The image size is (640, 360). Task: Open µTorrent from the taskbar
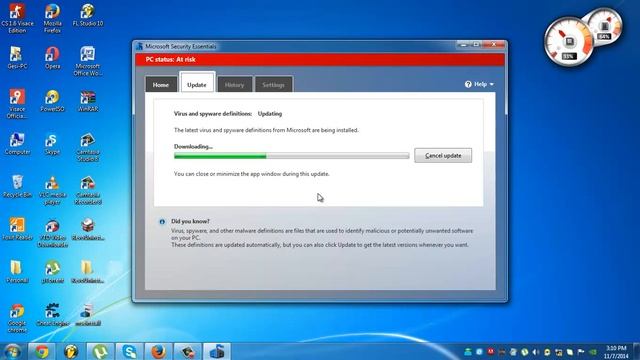100,351
